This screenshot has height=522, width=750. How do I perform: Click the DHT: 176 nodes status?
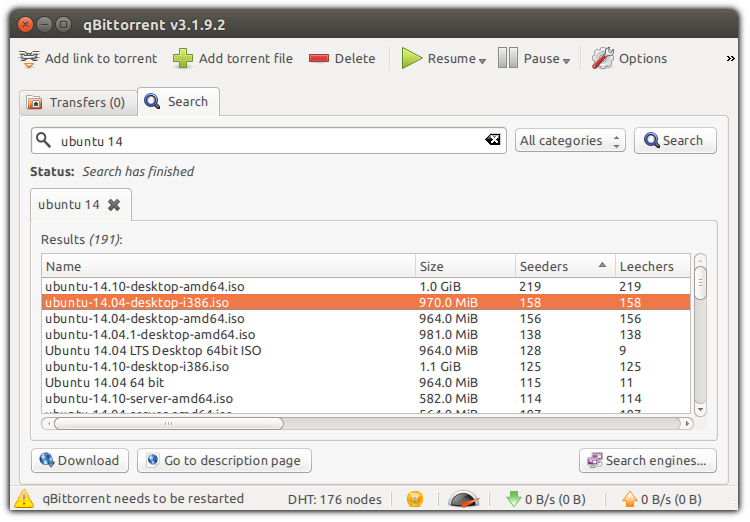pos(334,500)
